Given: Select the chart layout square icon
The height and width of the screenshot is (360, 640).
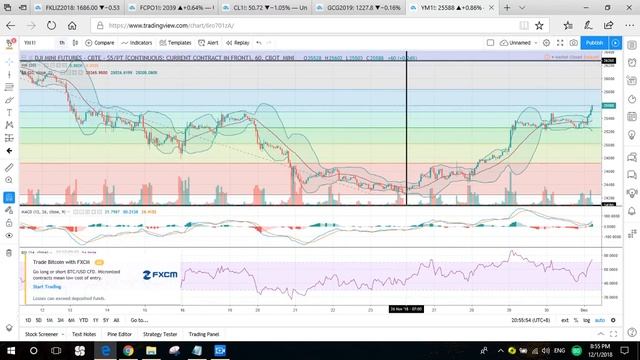Looking at the screenshot, I should click(490, 43).
